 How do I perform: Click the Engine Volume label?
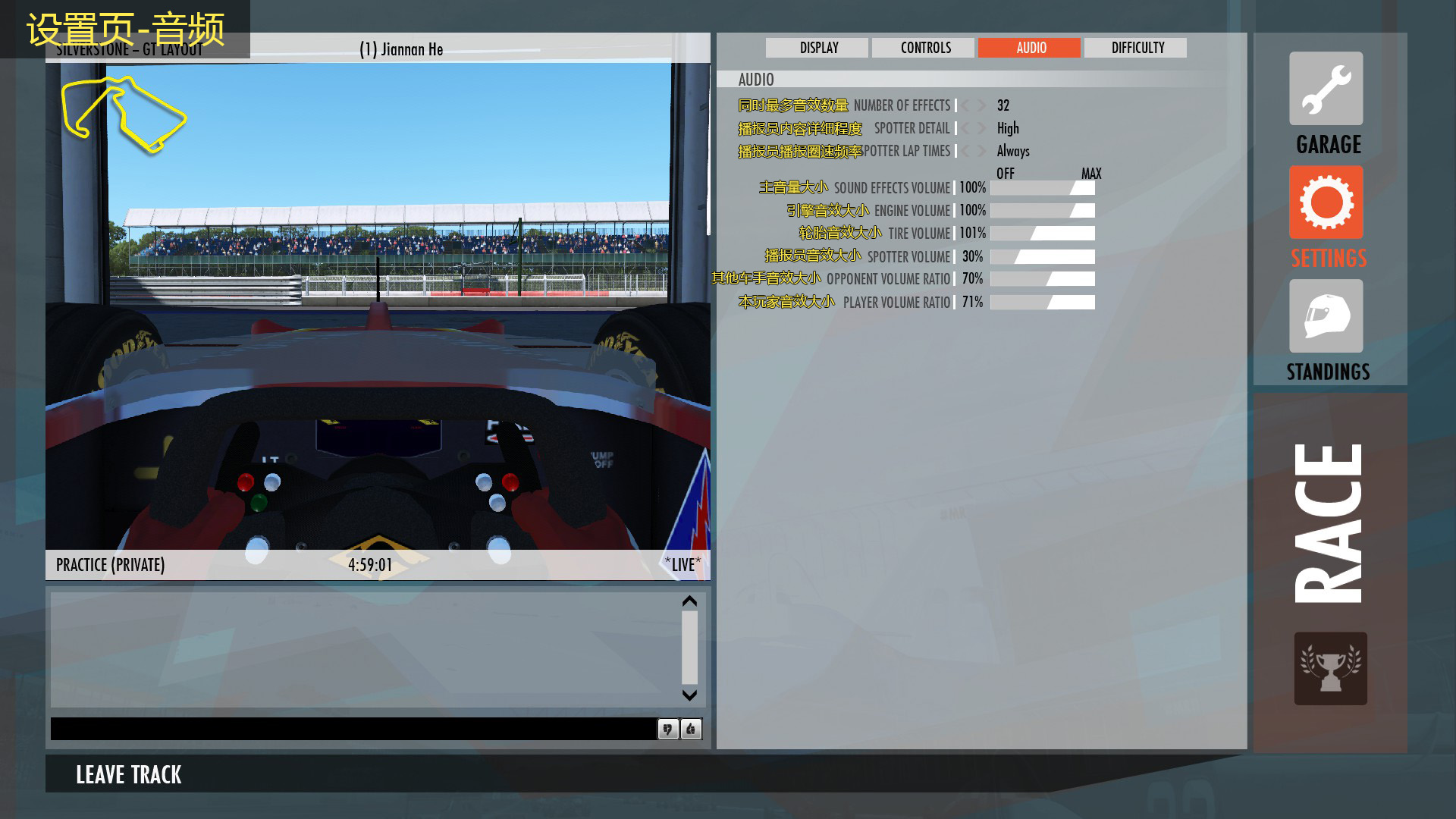pyautogui.click(x=912, y=211)
